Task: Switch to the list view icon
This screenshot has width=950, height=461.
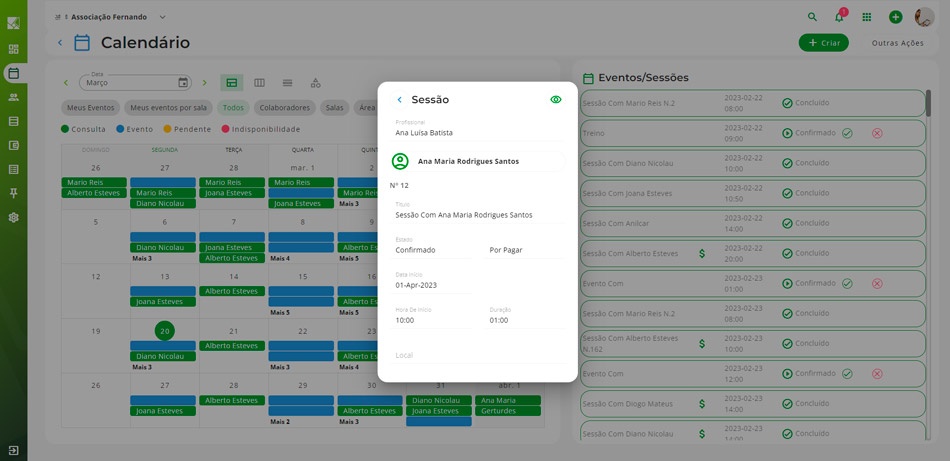Action: [287, 83]
